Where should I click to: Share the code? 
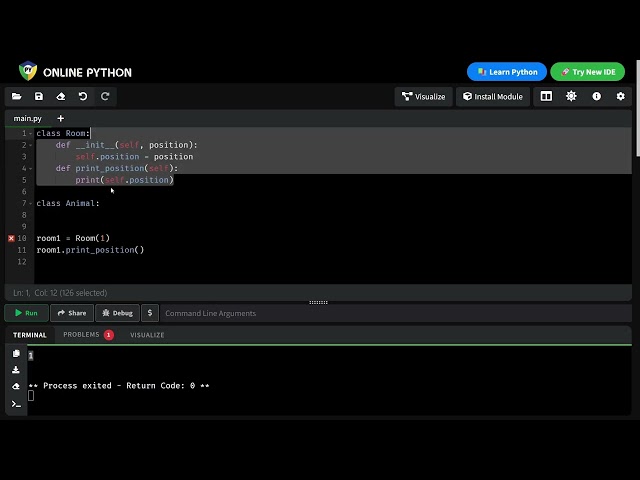tap(72, 313)
